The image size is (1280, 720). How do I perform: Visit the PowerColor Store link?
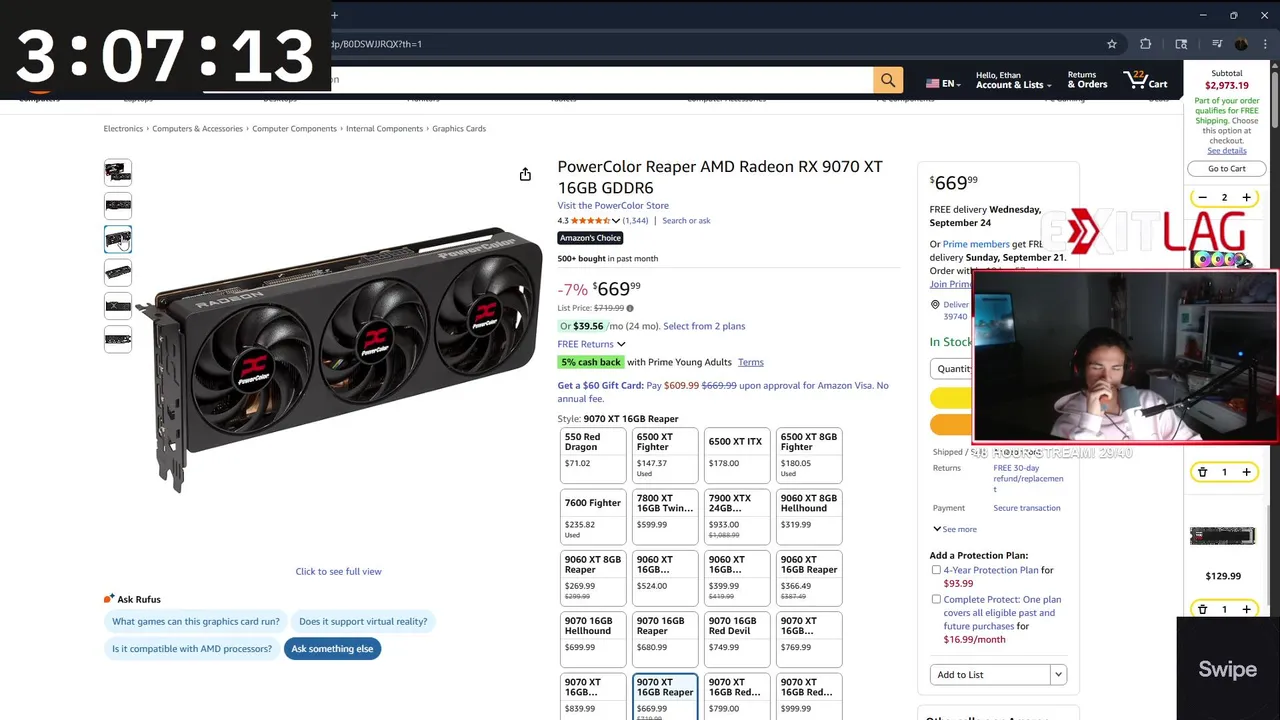tap(613, 206)
